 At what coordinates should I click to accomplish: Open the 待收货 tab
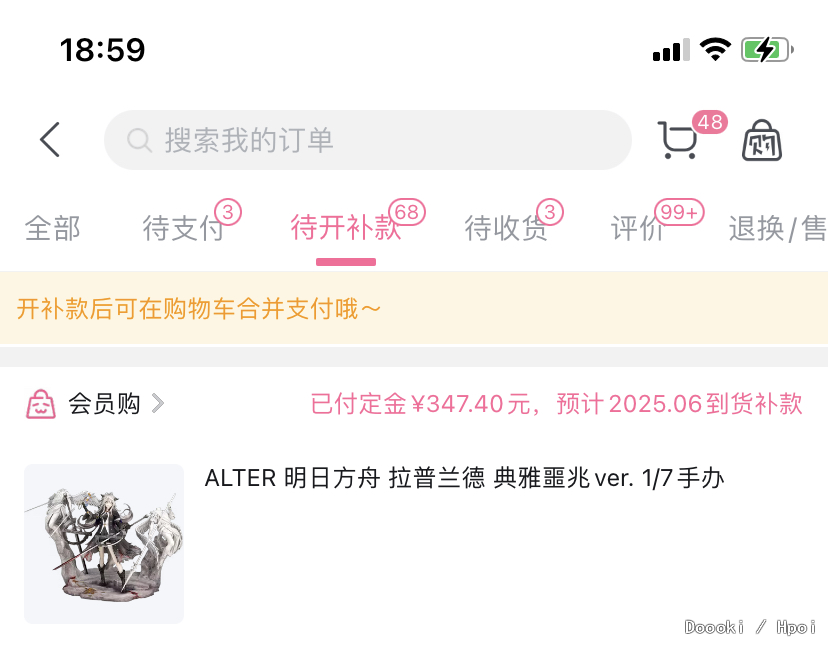pyautogui.click(x=505, y=229)
